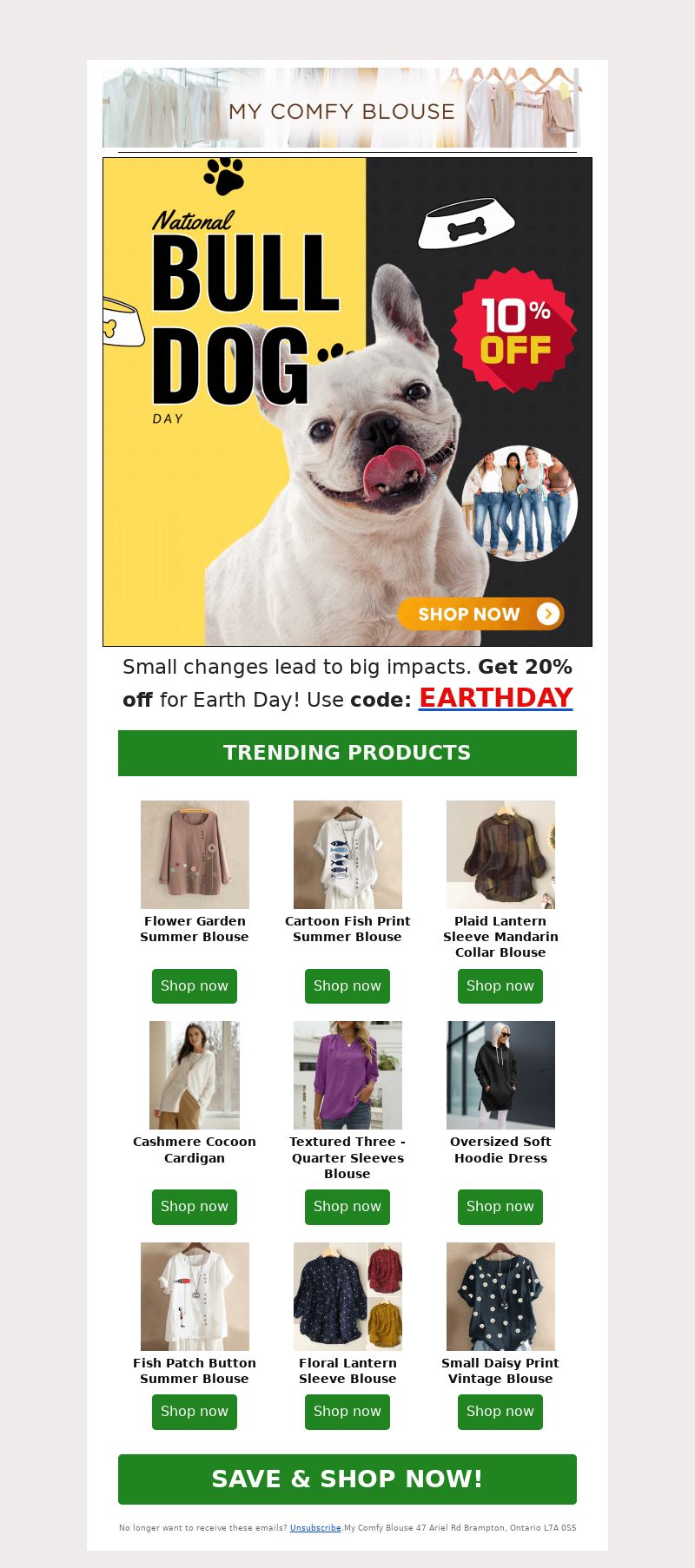Click the purple Textured Three-Quarter Sleeves Blouse photo
The height and width of the screenshot is (1568, 695).
[x=347, y=1075]
